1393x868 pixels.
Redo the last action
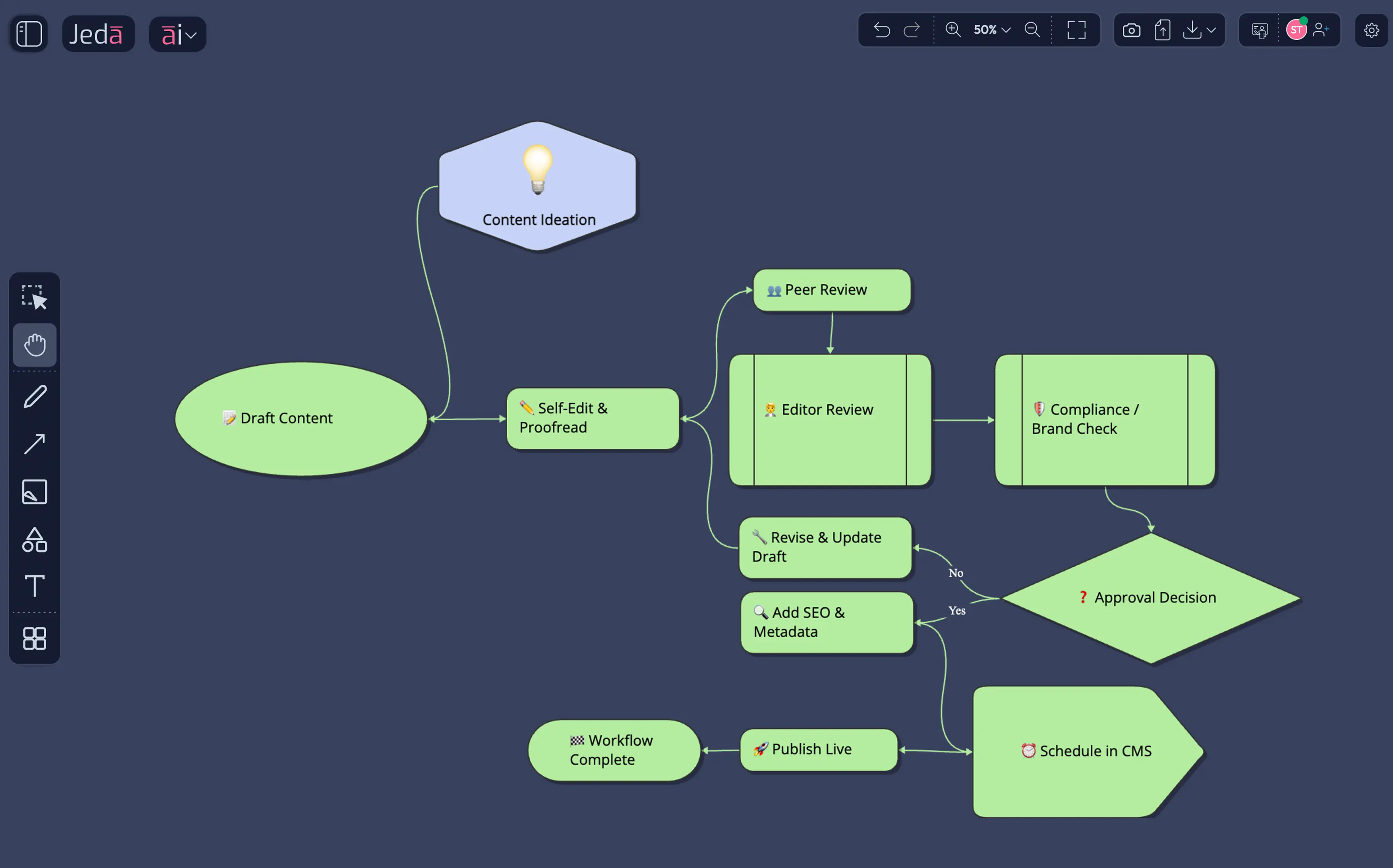912,30
